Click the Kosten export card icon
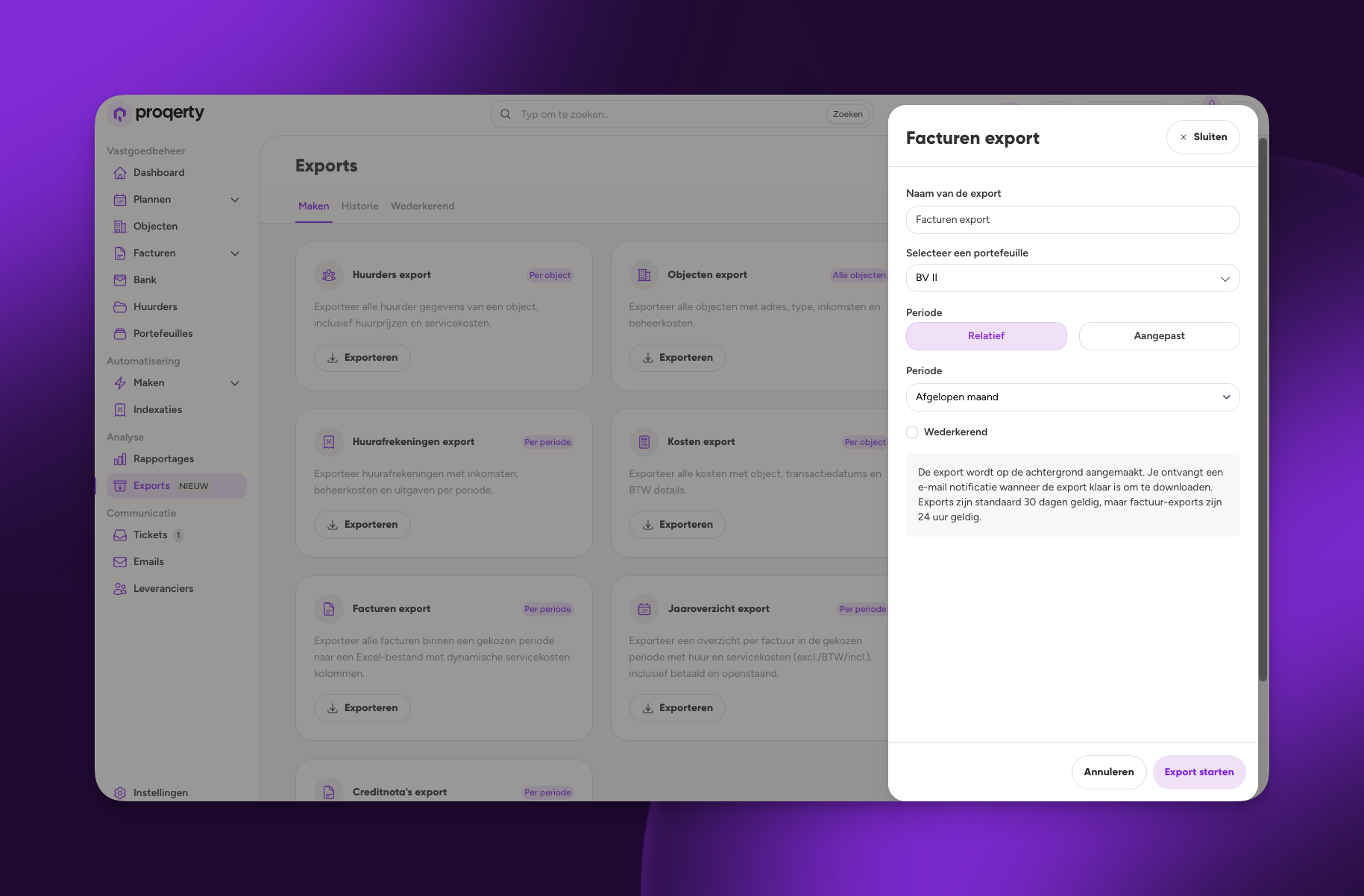The width and height of the screenshot is (1364, 896). [x=644, y=442]
